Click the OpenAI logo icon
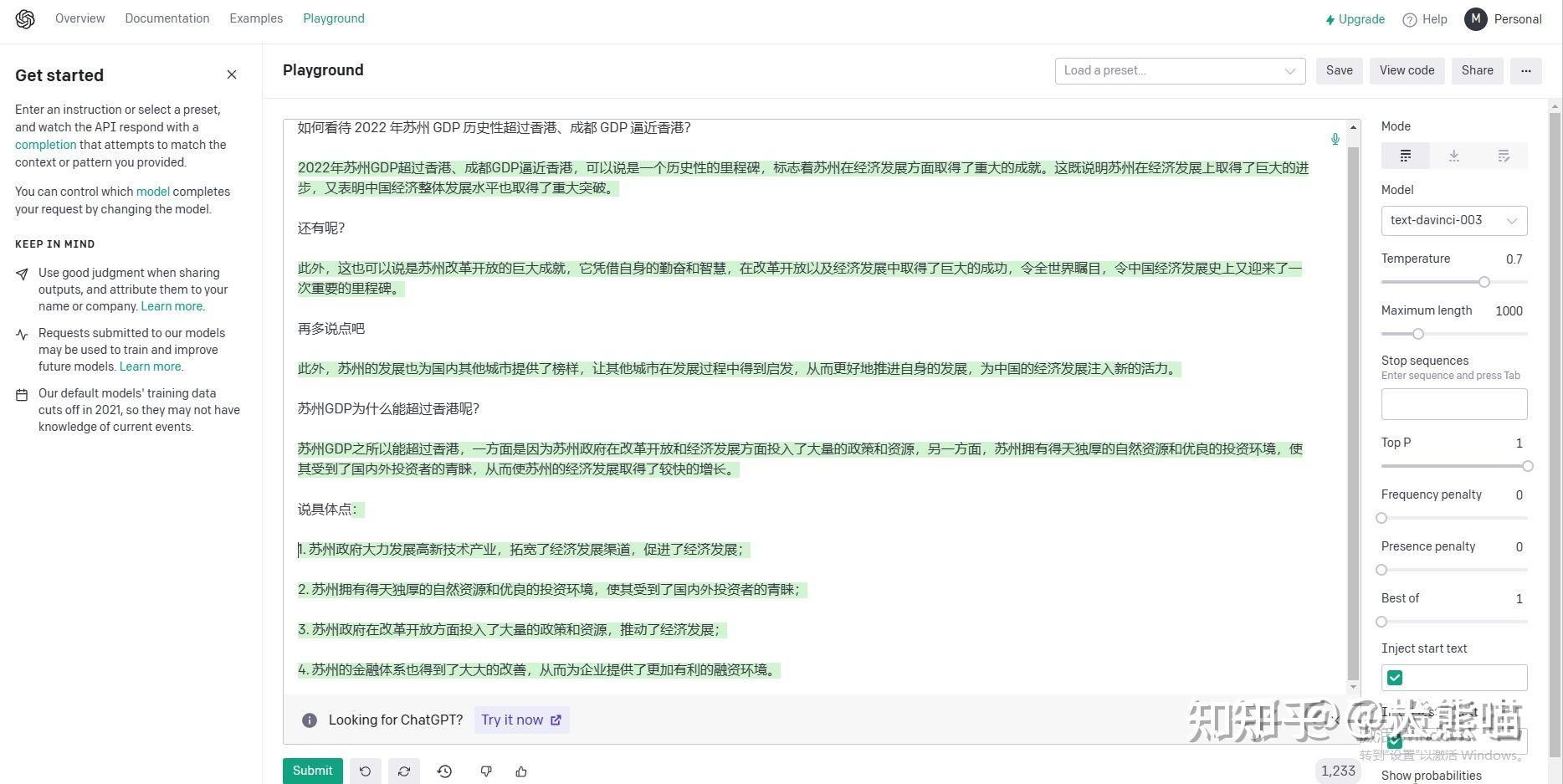Image resolution: width=1563 pixels, height=784 pixels. pyautogui.click(x=25, y=19)
